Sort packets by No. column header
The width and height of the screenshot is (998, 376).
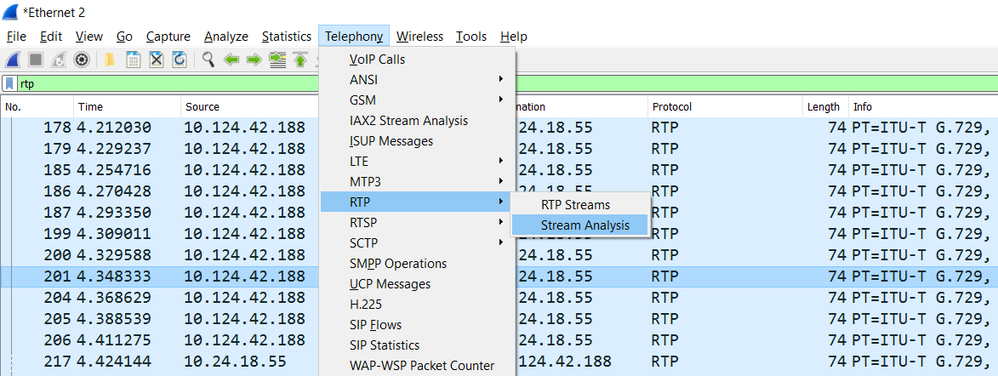tap(37, 107)
